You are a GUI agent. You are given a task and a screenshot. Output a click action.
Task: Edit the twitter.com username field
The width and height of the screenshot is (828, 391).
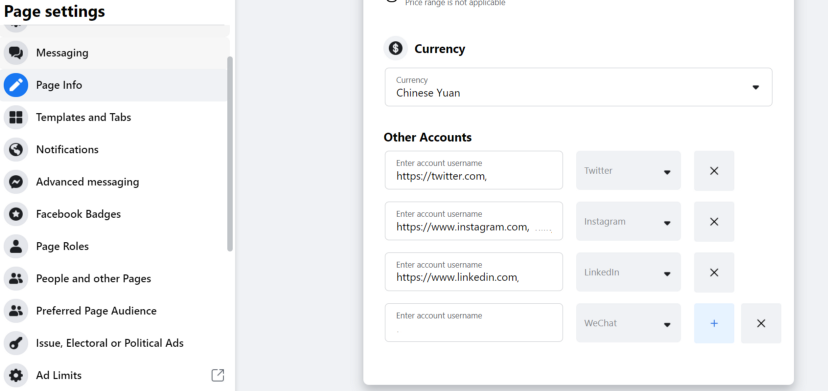coord(474,170)
